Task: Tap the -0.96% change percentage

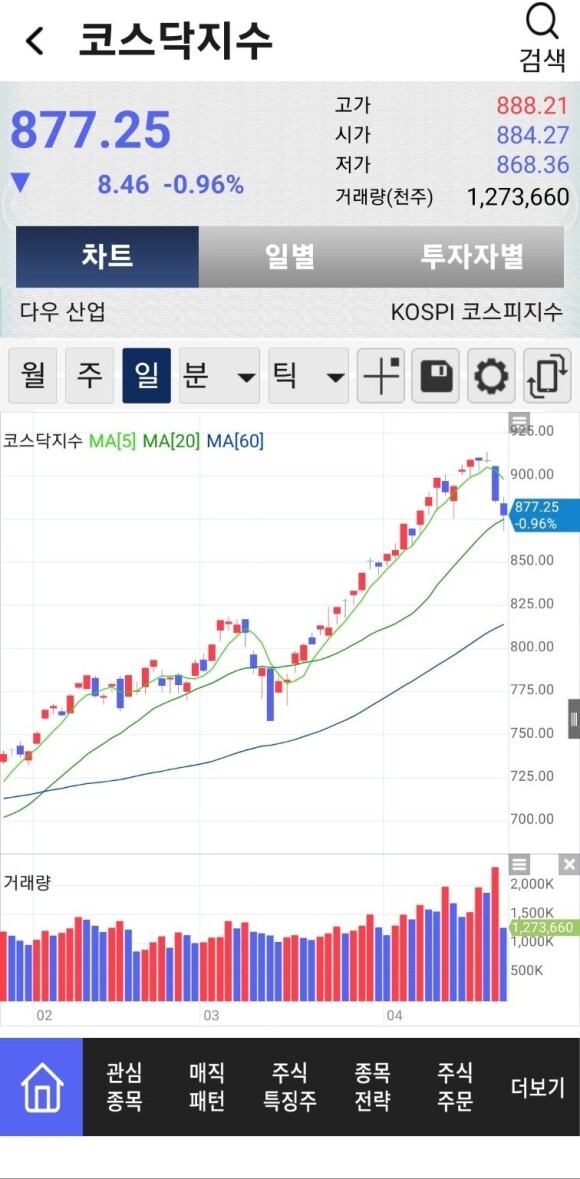Action: pos(204,183)
